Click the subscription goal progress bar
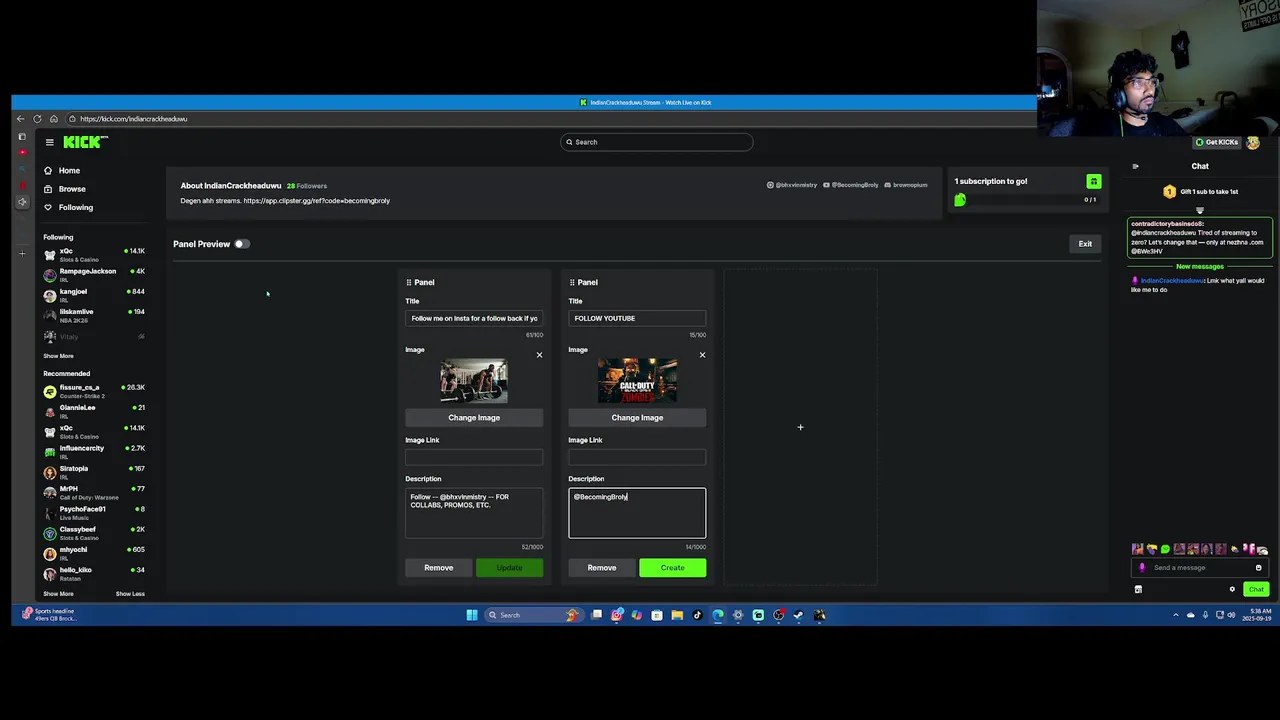Viewport: 1280px width, 720px height. click(x=1025, y=200)
